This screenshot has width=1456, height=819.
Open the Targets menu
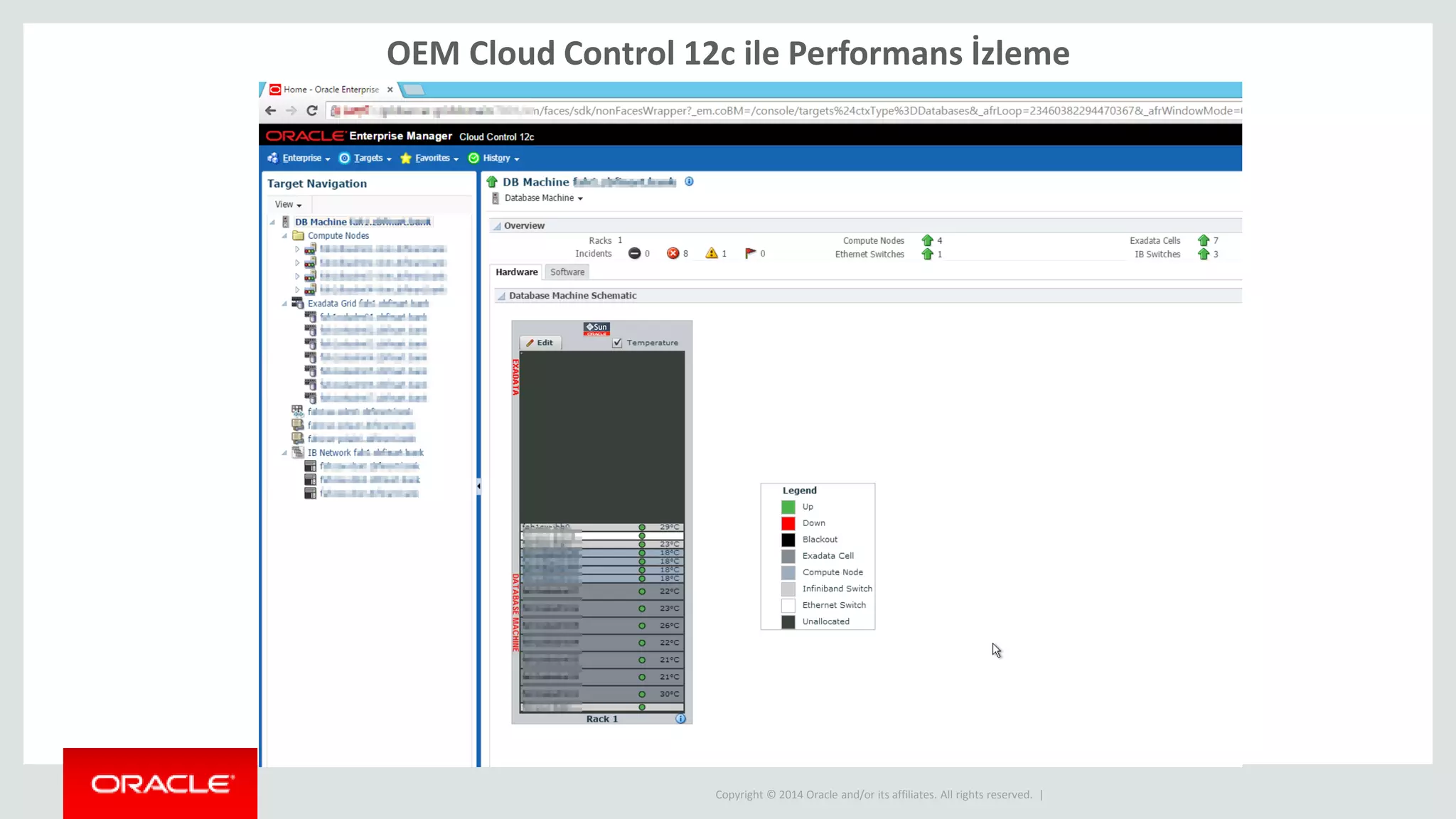[x=365, y=158]
